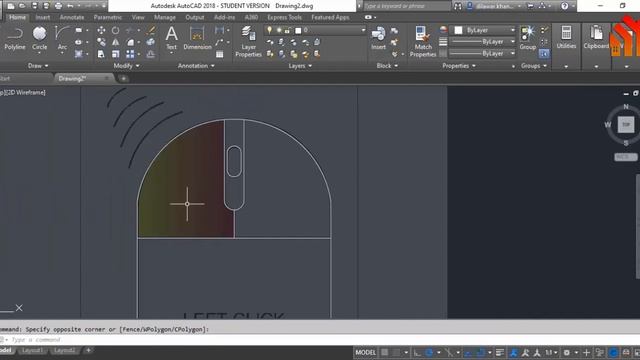Expand the Layers panel dropdown
Viewport: 640px width, 360px height.
pos(300,66)
